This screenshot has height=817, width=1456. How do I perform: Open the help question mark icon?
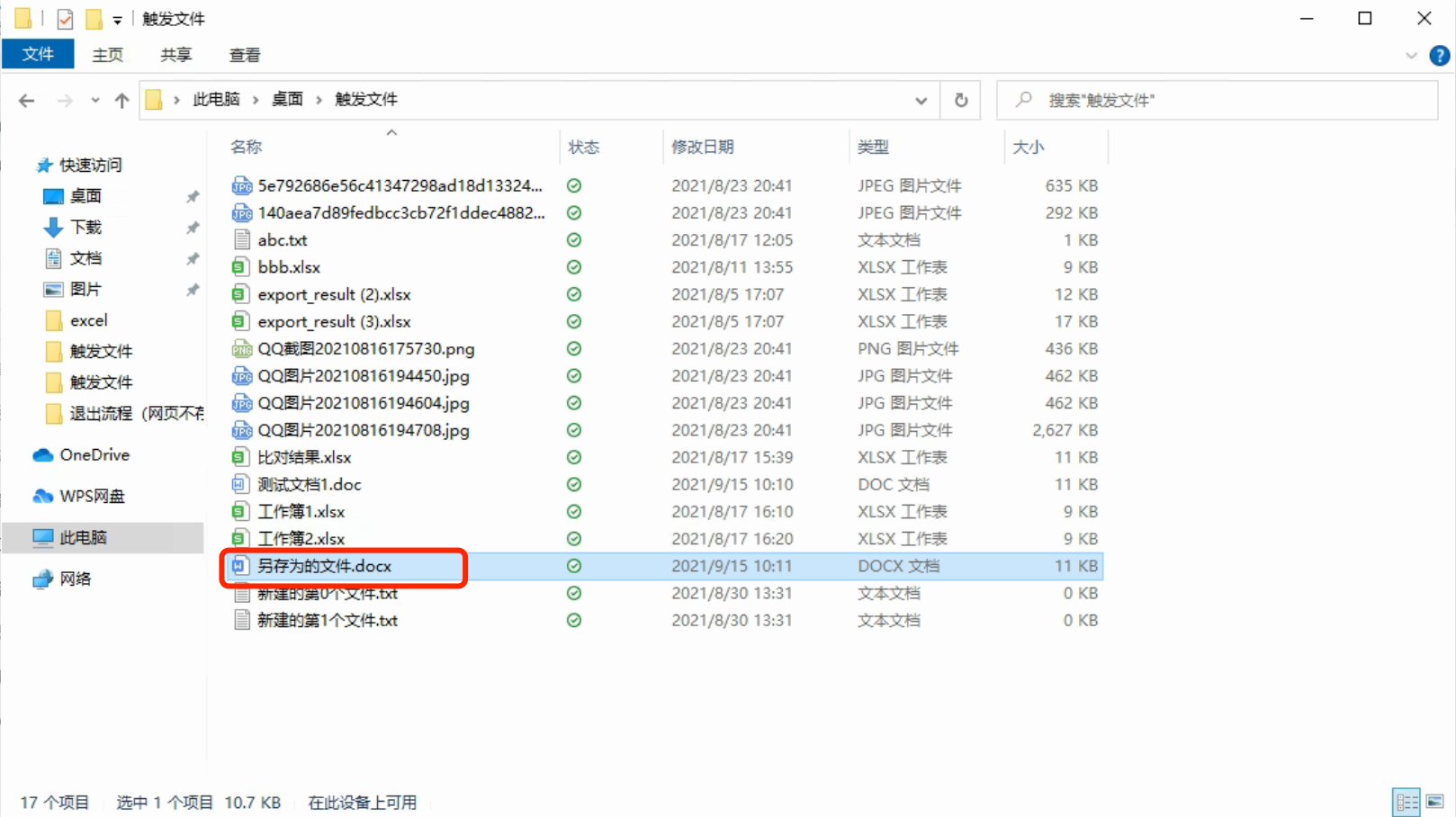pyautogui.click(x=1439, y=56)
